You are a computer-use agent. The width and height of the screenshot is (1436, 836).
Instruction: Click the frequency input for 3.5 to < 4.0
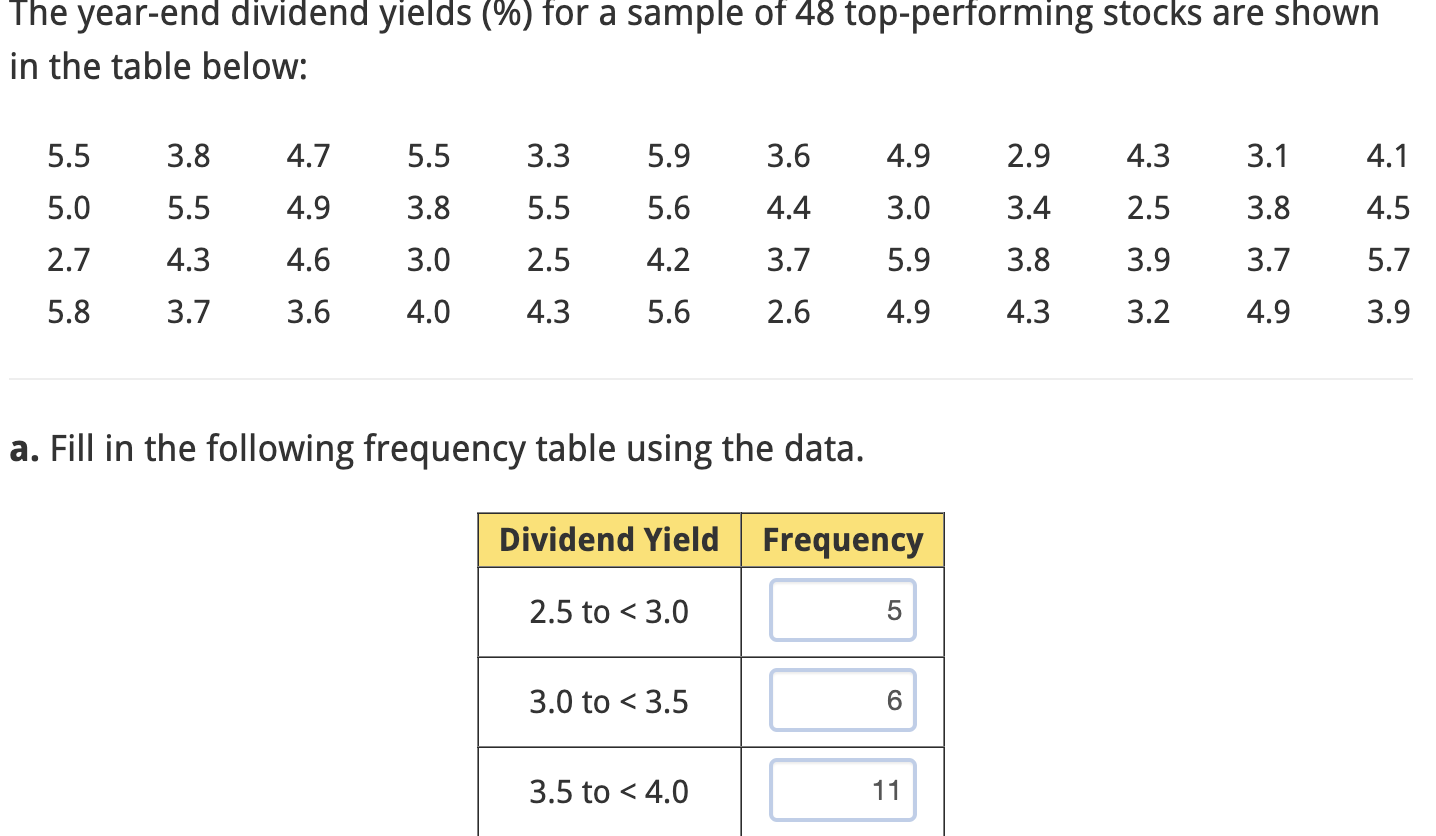coord(842,790)
